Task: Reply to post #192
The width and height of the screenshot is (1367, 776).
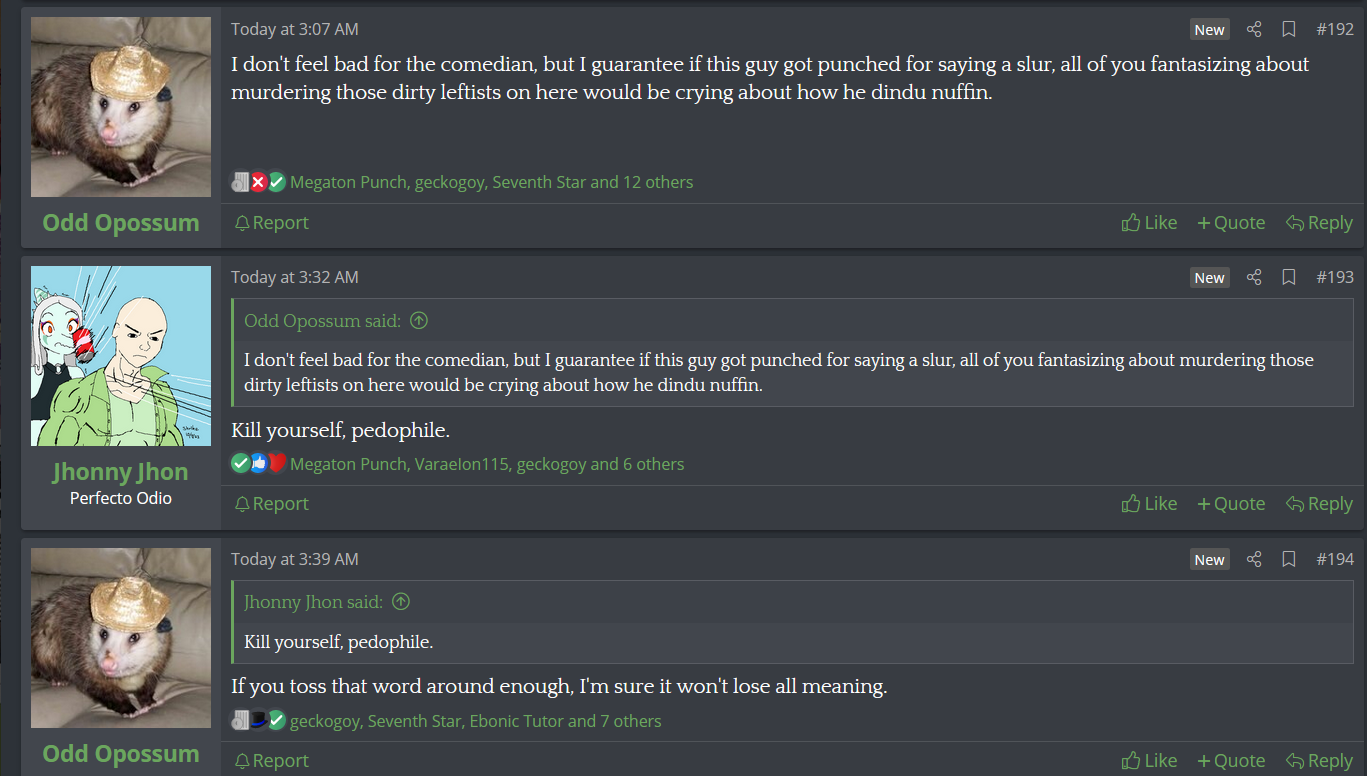Action: pyautogui.click(x=1319, y=223)
